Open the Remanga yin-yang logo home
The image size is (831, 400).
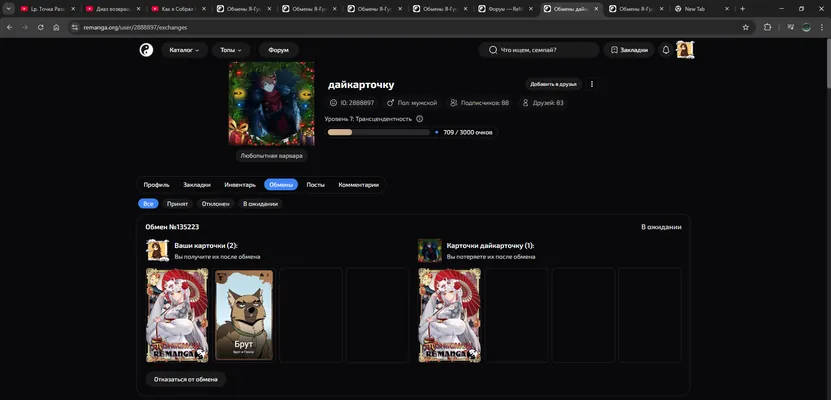pos(146,50)
